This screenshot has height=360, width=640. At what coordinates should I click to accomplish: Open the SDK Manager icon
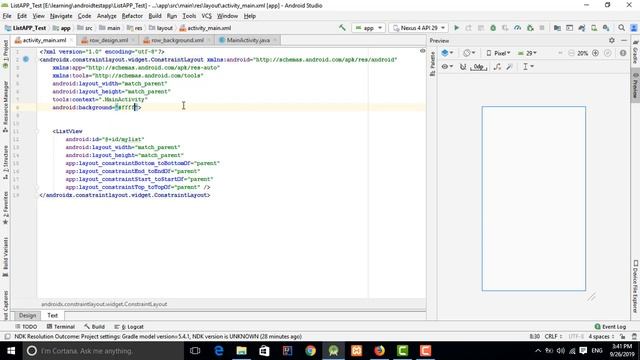[606, 28]
